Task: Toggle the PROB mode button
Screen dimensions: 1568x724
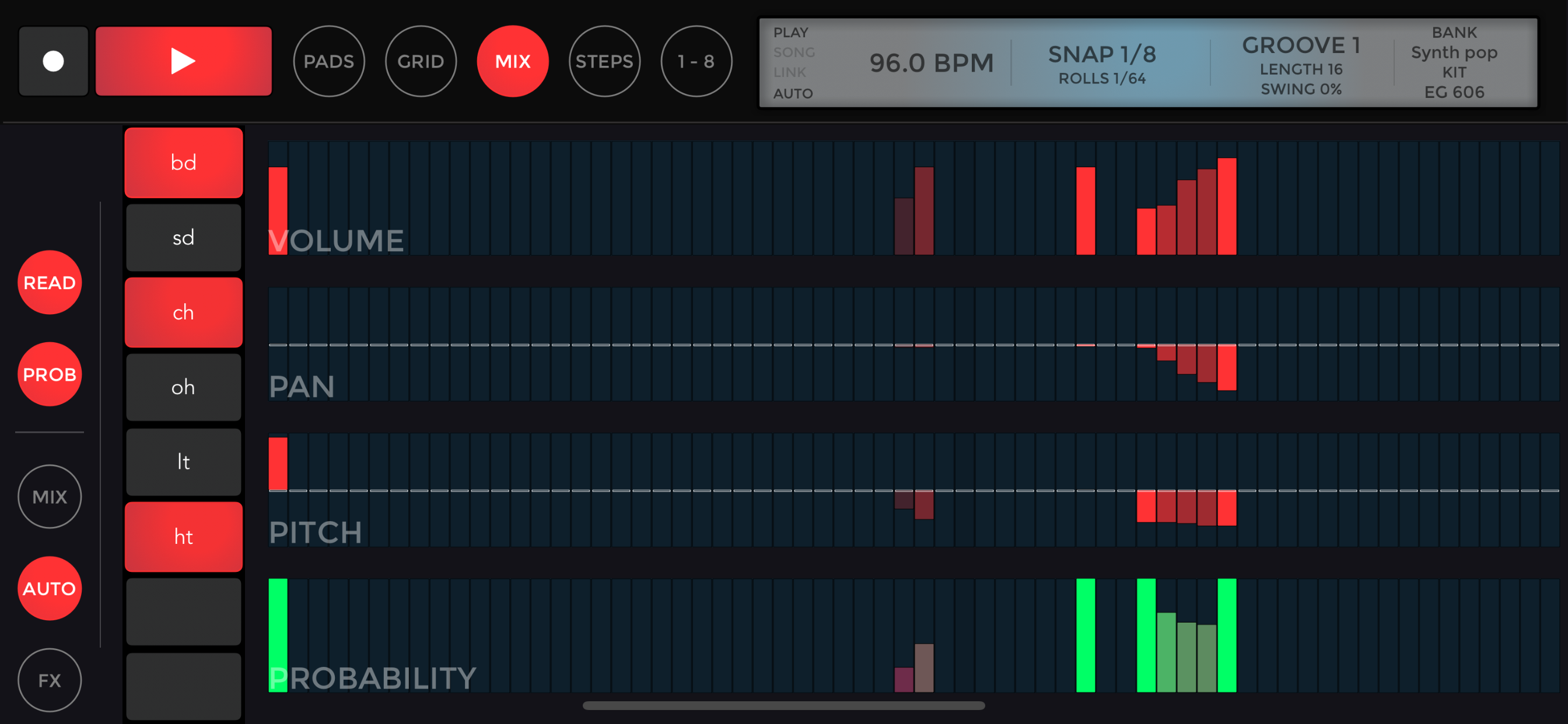Action: point(50,374)
